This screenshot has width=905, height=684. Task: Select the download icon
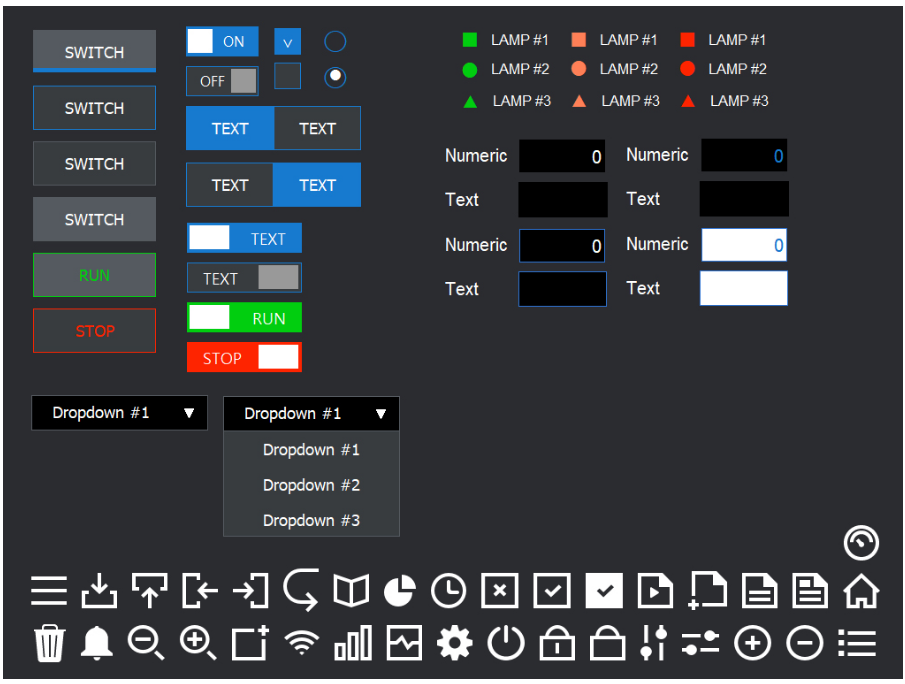(x=100, y=591)
